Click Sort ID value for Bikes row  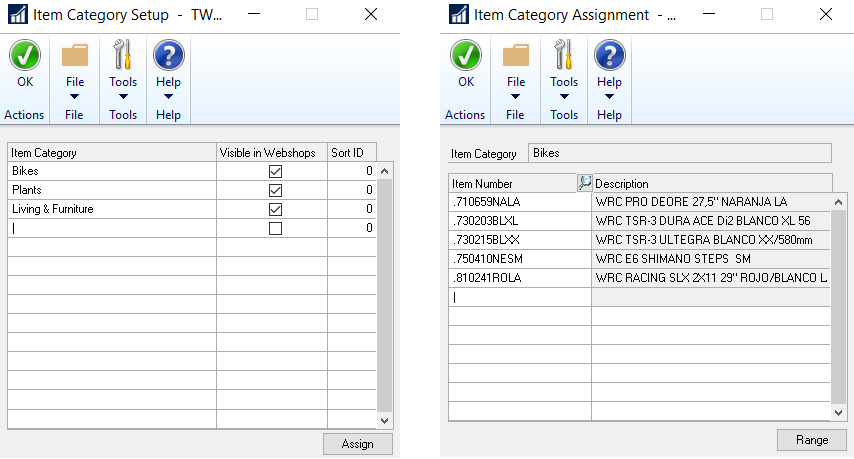[x=352, y=171]
